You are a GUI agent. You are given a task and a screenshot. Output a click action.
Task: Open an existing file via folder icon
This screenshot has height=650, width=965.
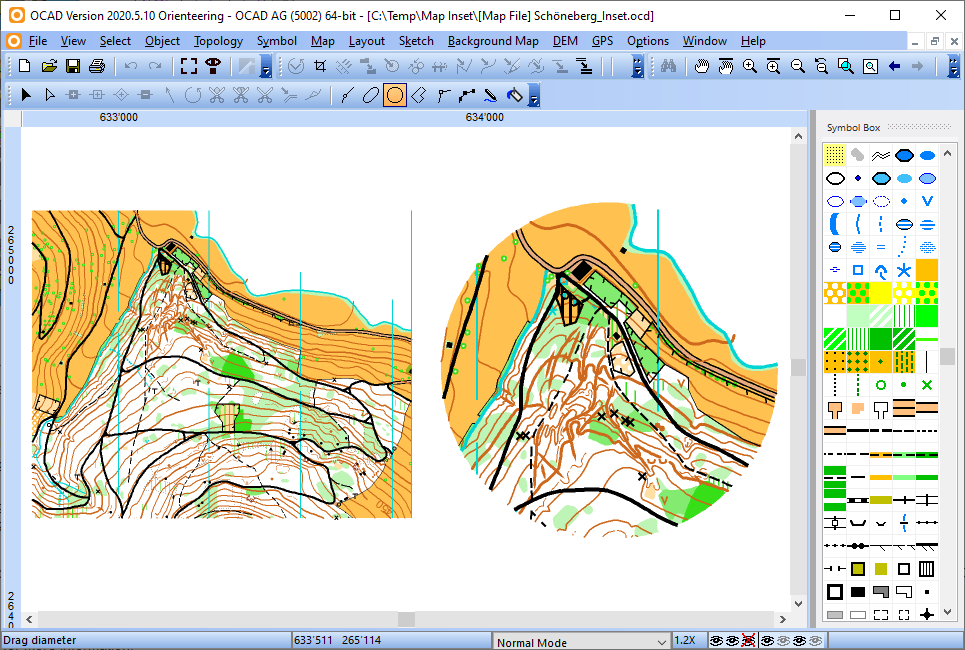tap(49, 66)
